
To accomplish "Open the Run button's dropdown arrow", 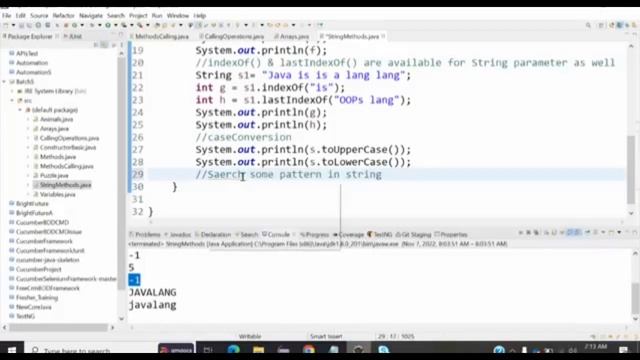I will click(115, 25).
